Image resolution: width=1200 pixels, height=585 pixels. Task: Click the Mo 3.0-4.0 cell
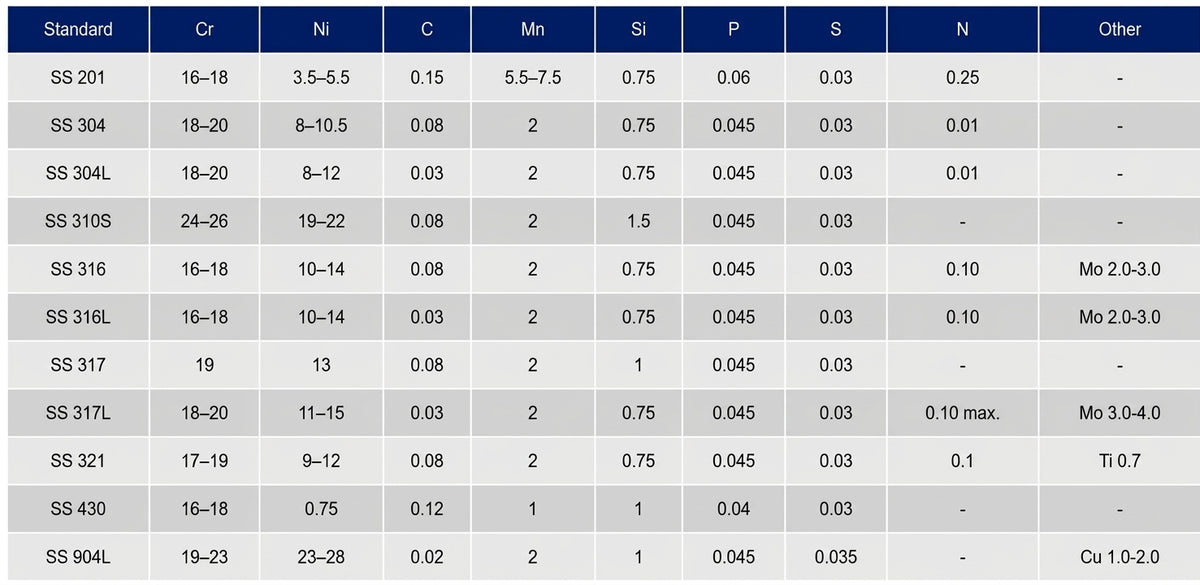[1120, 414]
